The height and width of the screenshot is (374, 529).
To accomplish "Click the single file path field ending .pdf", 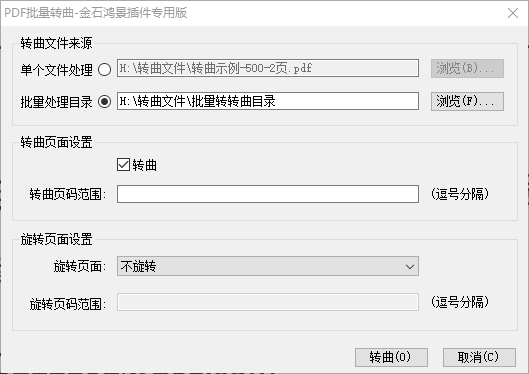I will [268, 68].
